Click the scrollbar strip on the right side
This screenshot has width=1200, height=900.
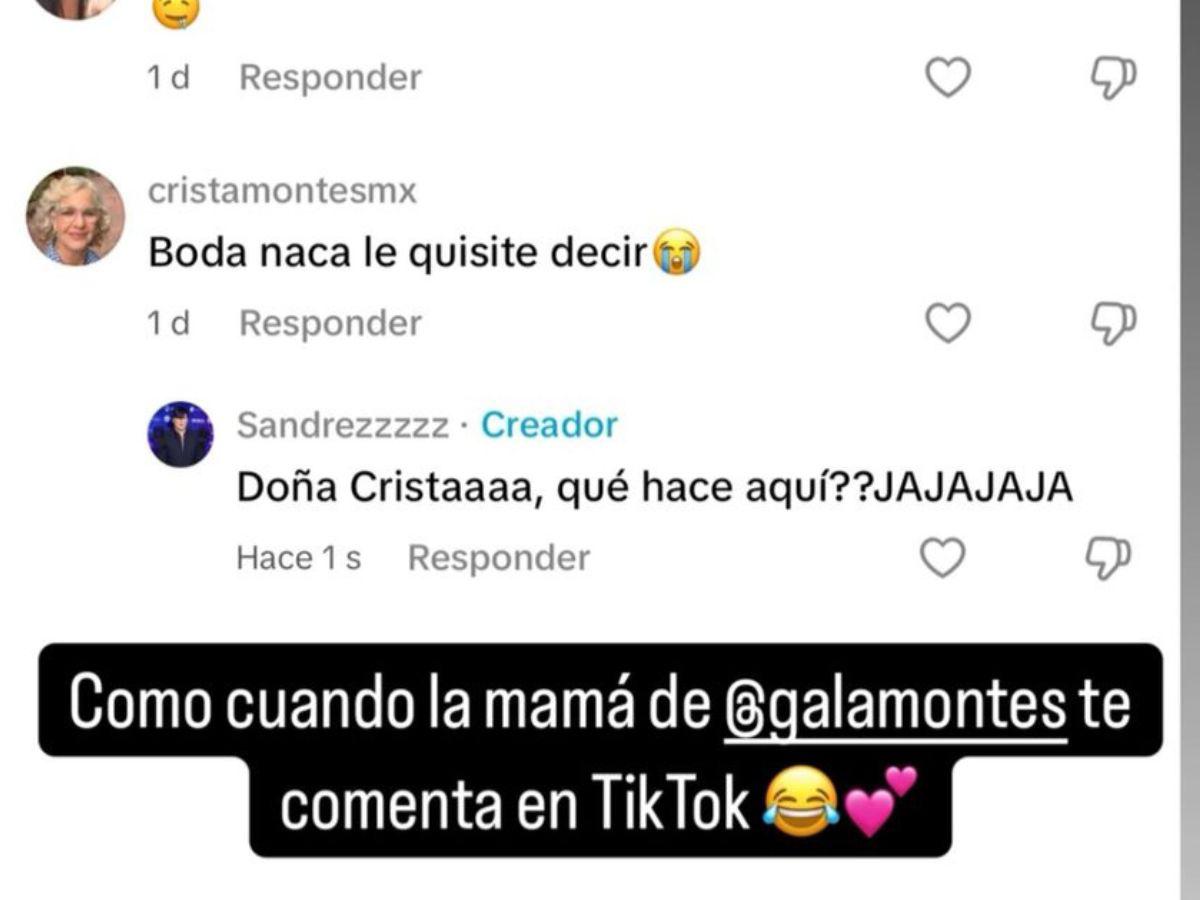[x=1190, y=450]
